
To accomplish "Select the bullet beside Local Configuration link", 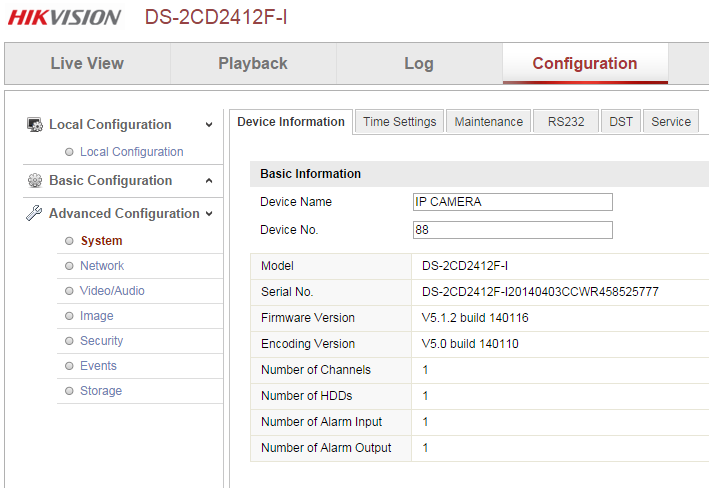I will click(x=69, y=152).
